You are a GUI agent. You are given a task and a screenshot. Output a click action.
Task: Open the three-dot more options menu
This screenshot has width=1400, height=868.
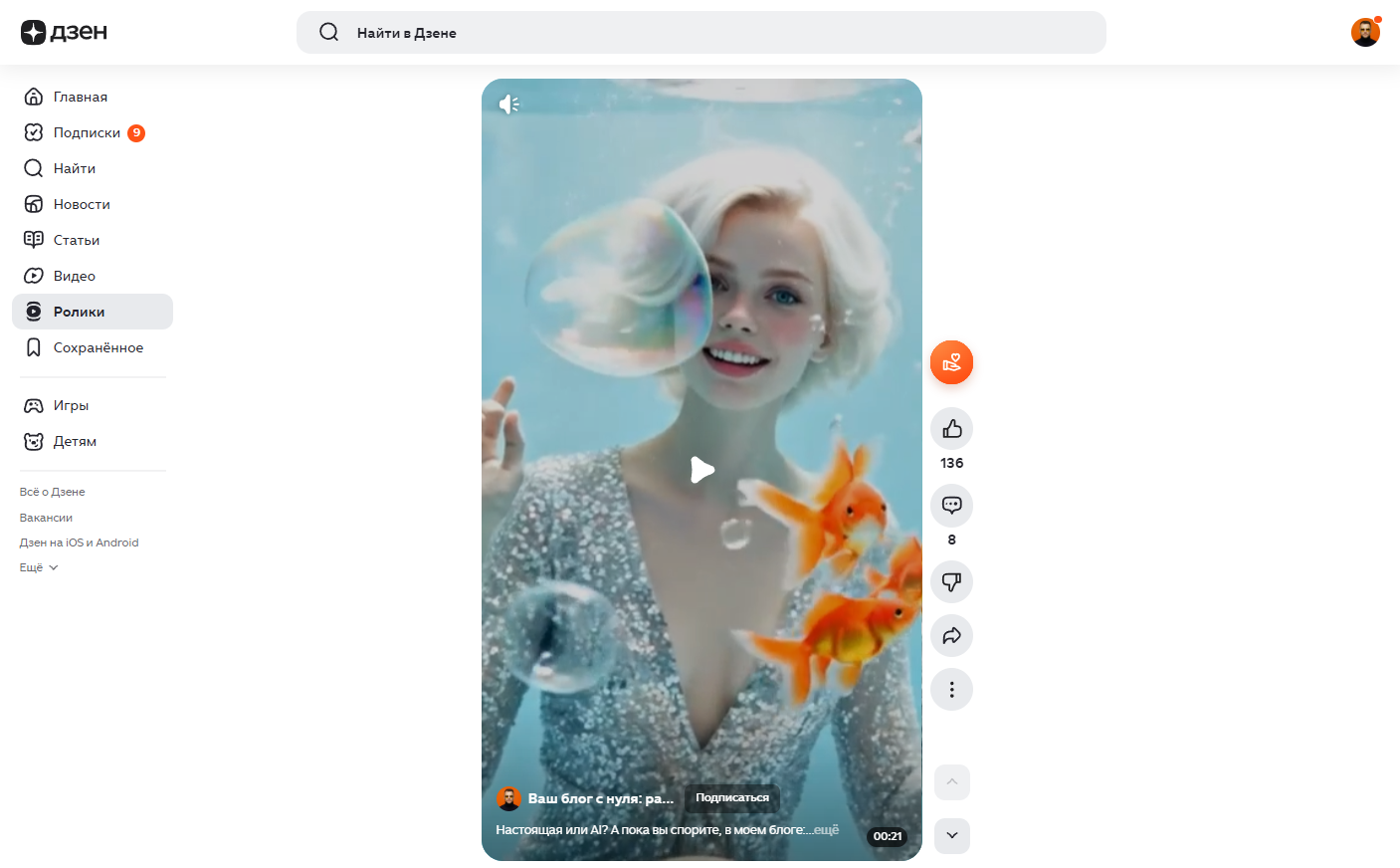click(951, 690)
